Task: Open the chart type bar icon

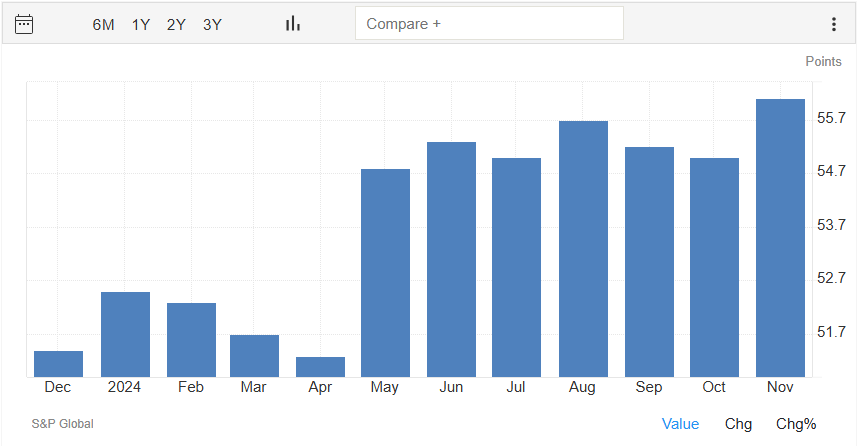Action: (x=293, y=24)
